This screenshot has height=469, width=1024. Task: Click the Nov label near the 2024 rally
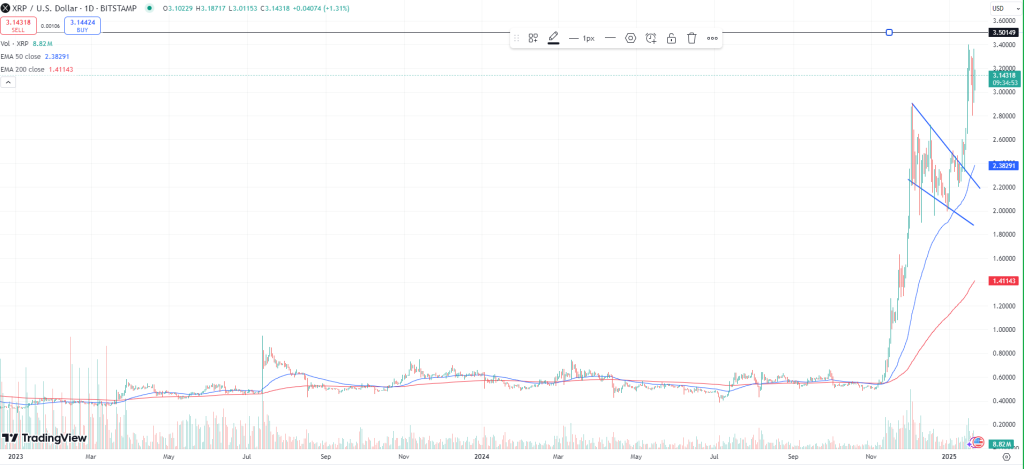click(871, 457)
